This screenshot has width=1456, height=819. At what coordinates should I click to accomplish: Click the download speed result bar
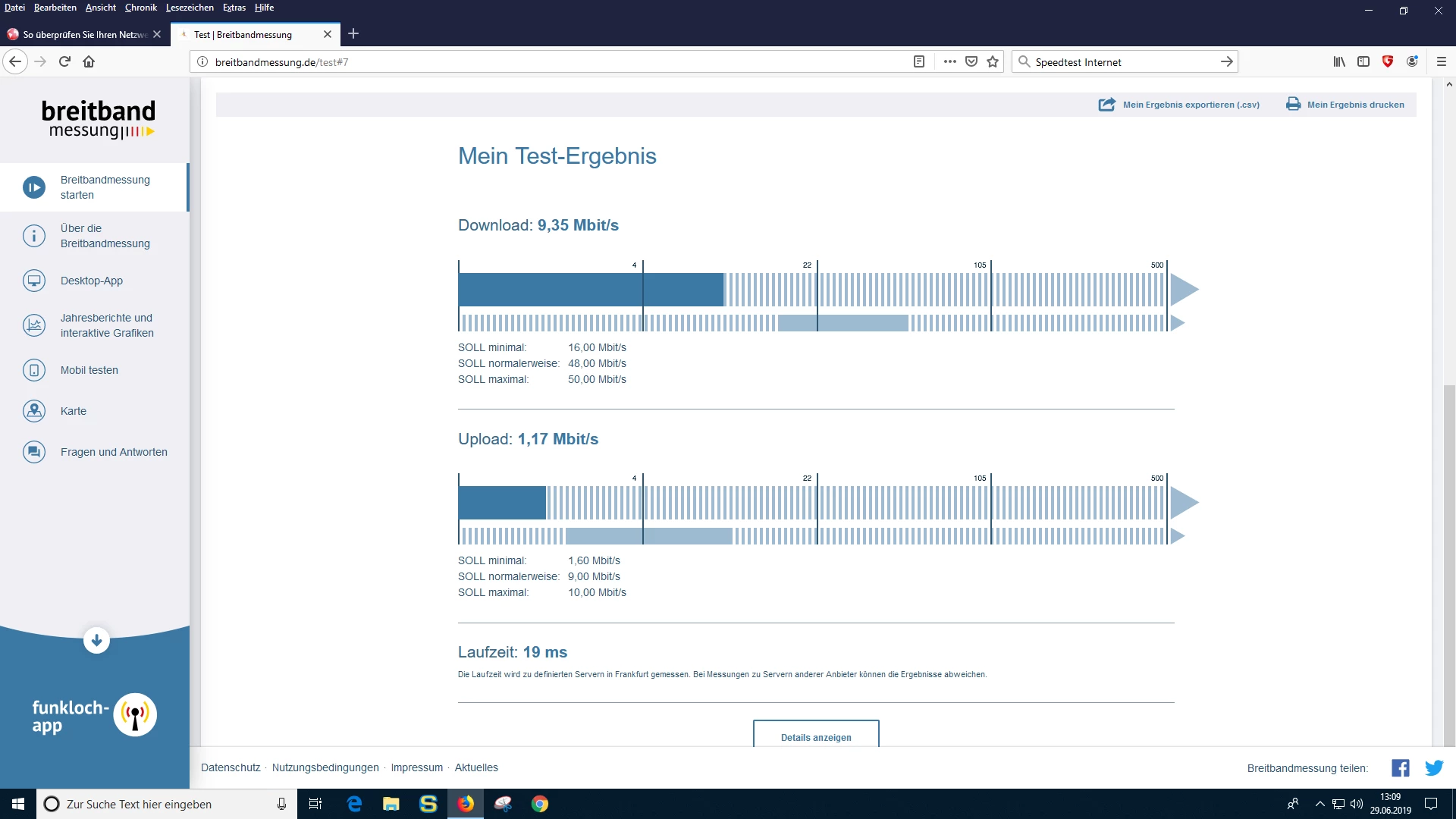[591, 290]
